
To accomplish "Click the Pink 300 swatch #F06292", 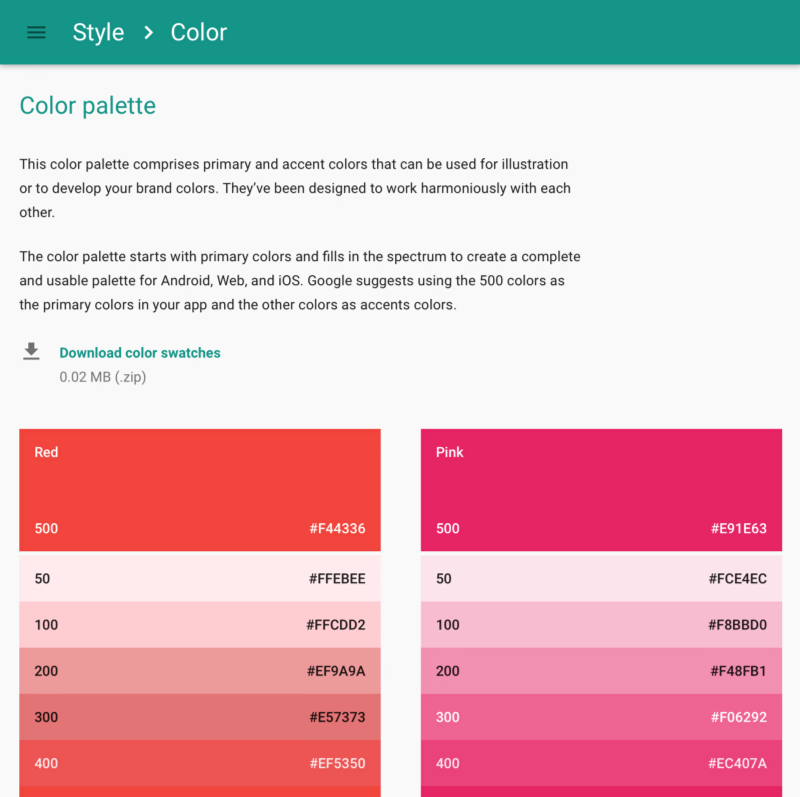I will [601, 717].
